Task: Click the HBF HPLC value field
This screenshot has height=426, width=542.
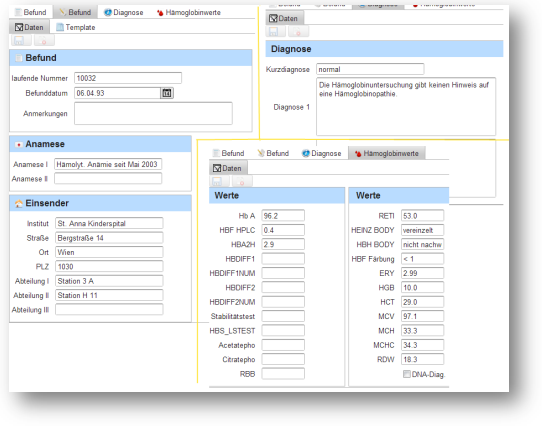Action: click(283, 230)
